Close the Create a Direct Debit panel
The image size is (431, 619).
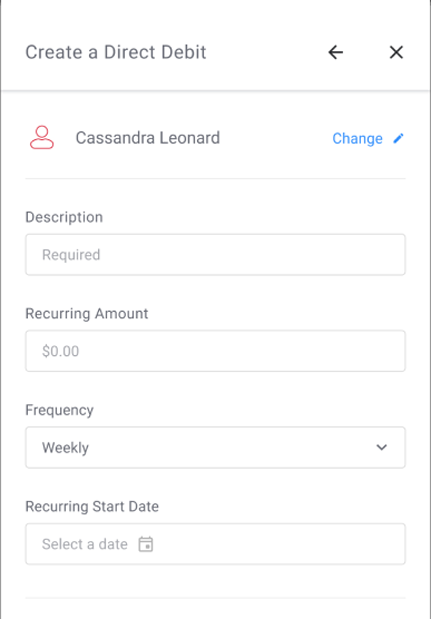tap(396, 52)
